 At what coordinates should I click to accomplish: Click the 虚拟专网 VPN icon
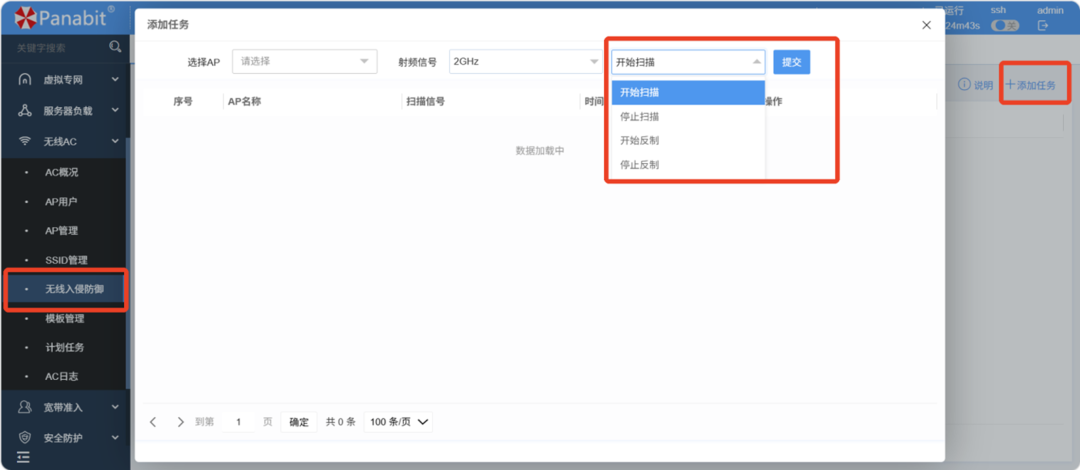tap(25, 80)
